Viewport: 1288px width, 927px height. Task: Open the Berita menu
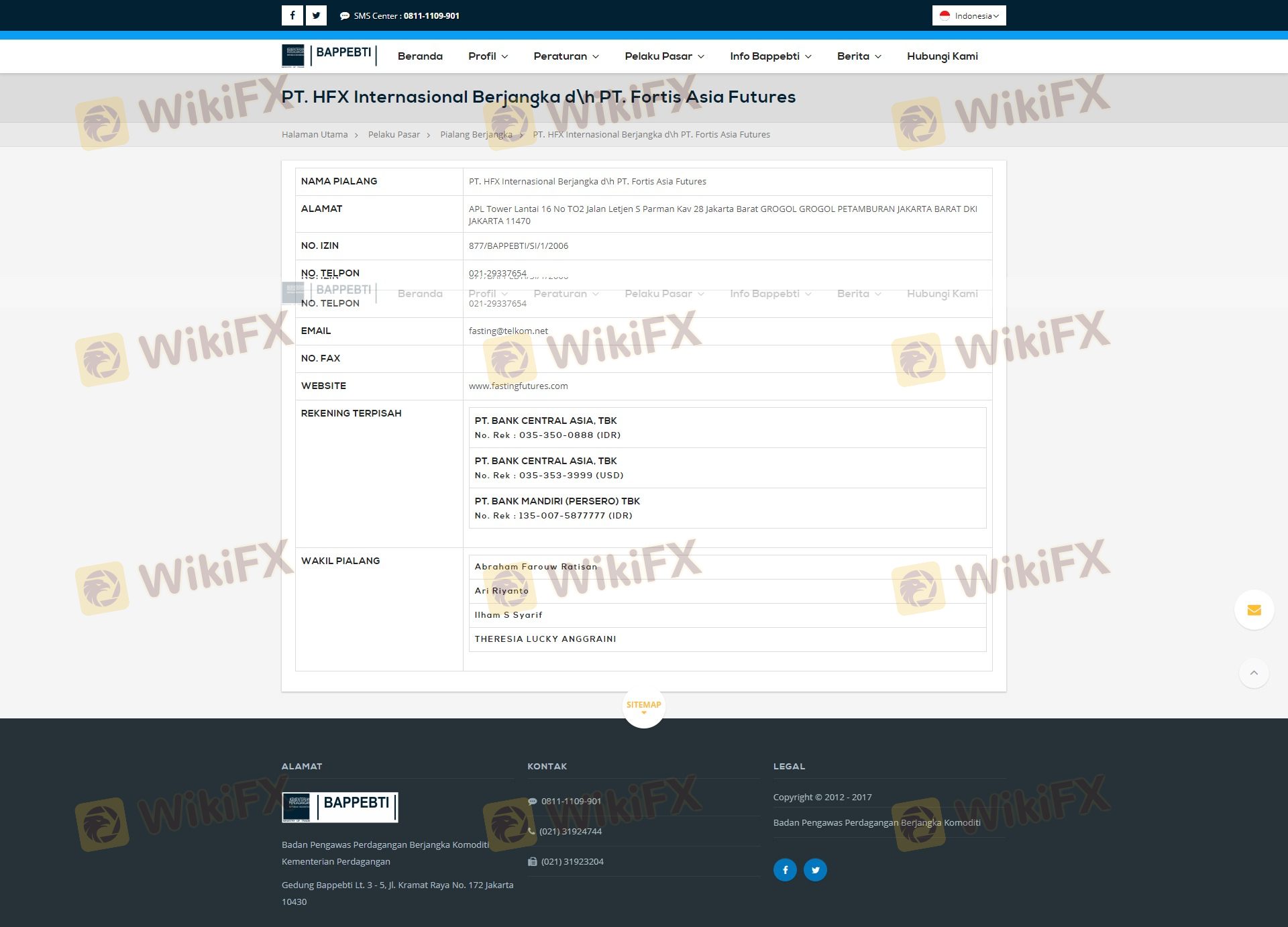click(859, 56)
